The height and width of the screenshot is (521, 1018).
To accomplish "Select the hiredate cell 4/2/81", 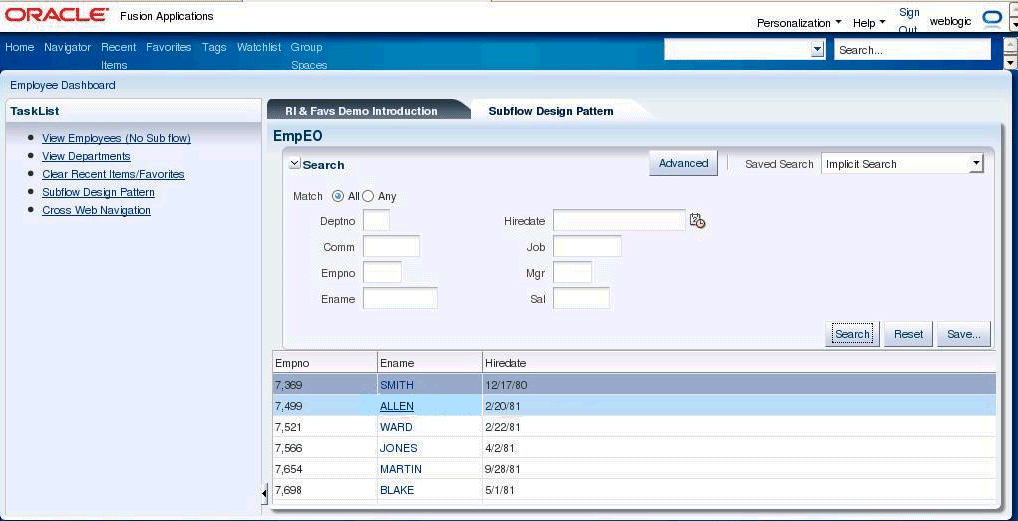I will [x=739, y=448].
